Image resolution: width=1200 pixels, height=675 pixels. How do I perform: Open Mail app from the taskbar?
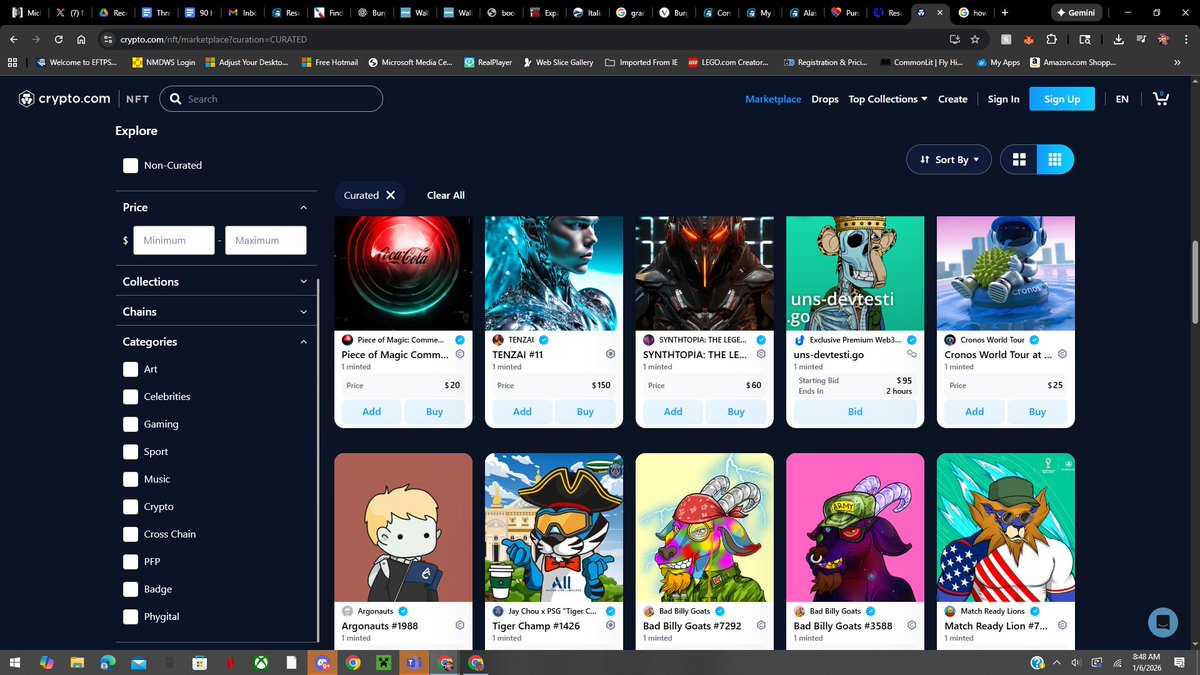138,662
